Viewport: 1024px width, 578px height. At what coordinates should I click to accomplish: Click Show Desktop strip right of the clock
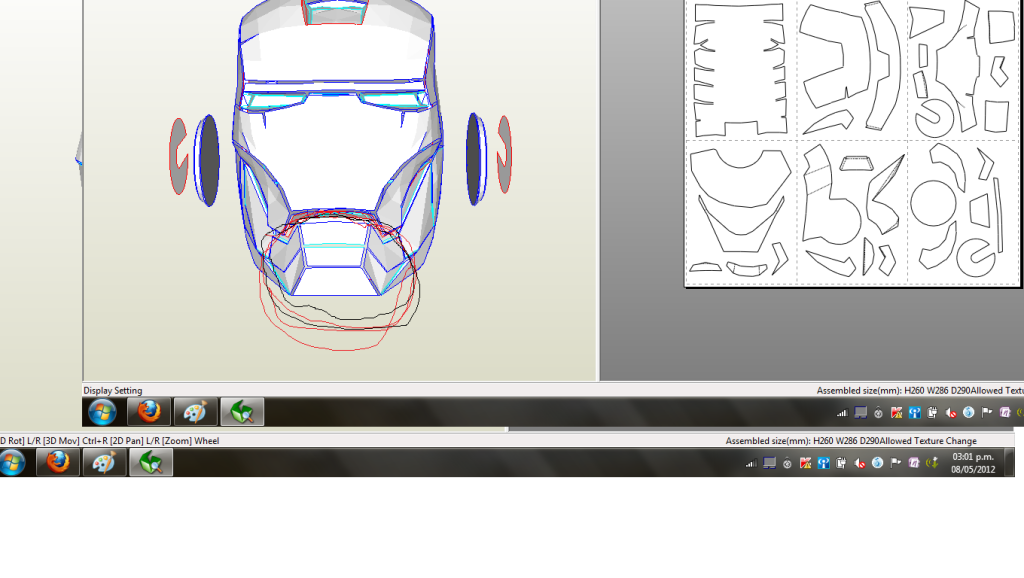pyautogui.click(x=1009, y=462)
